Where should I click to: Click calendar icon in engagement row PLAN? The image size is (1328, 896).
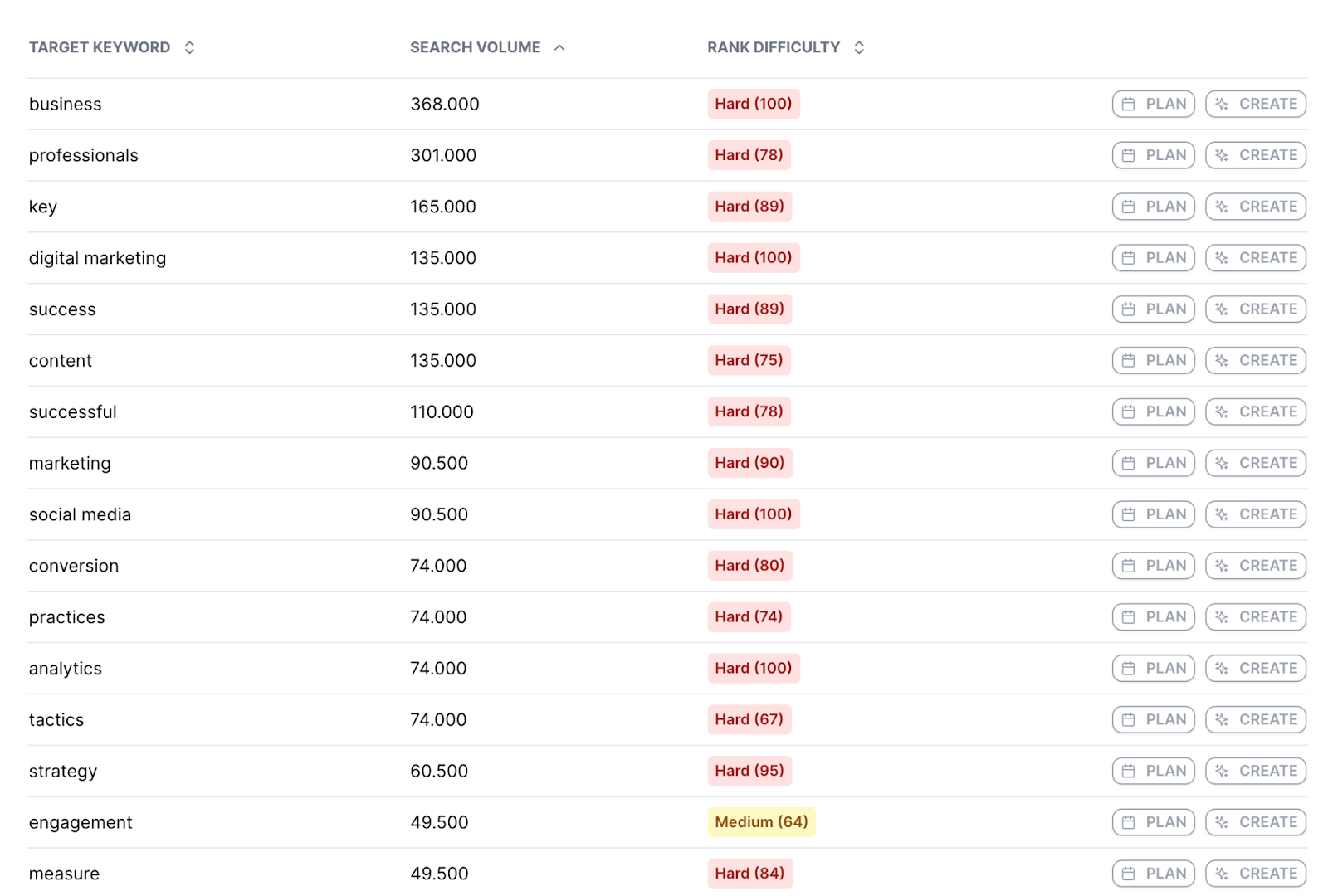[x=1128, y=822]
